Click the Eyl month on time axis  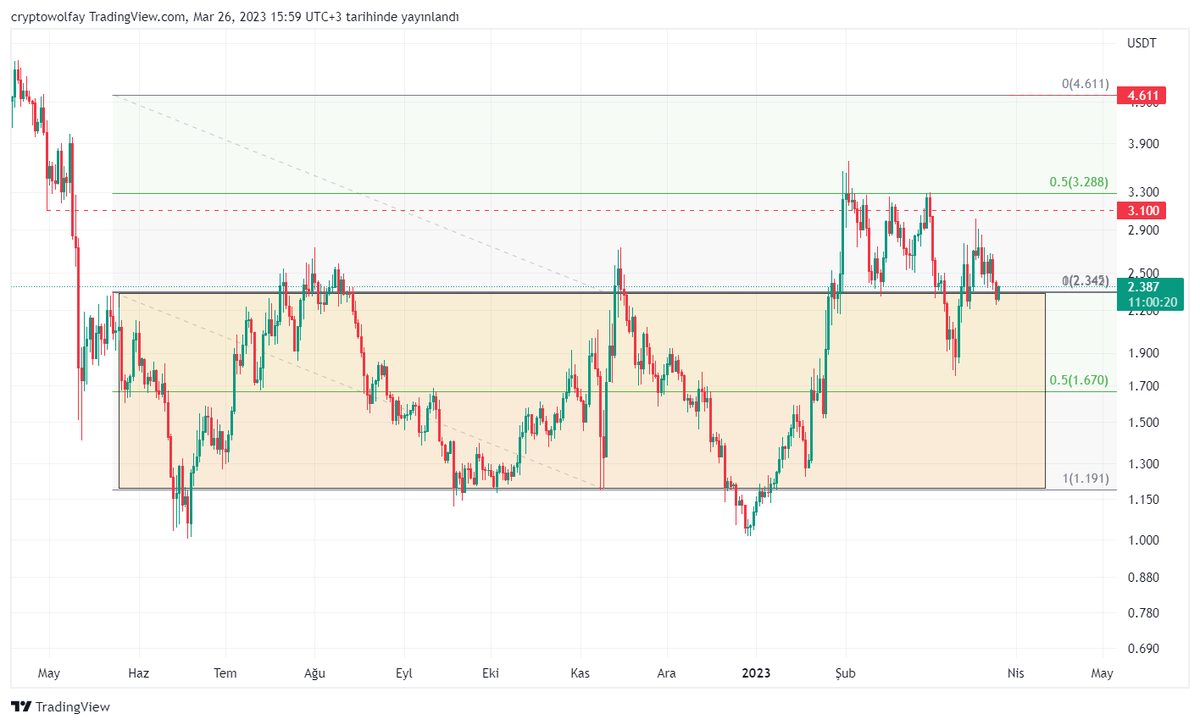[404, 673]
